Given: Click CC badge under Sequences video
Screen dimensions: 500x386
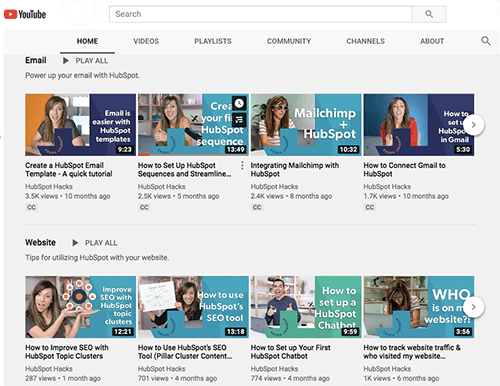Looking at the screenshot, I should (144, 207).
